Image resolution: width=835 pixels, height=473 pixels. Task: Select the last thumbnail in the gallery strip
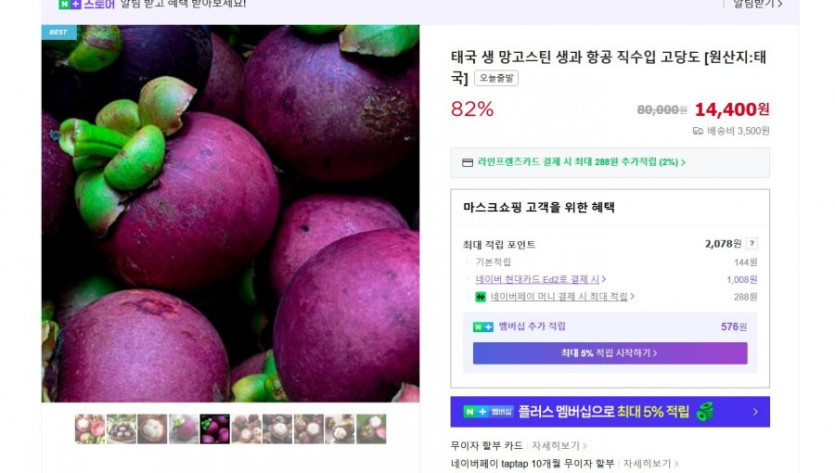coord(371,429)
